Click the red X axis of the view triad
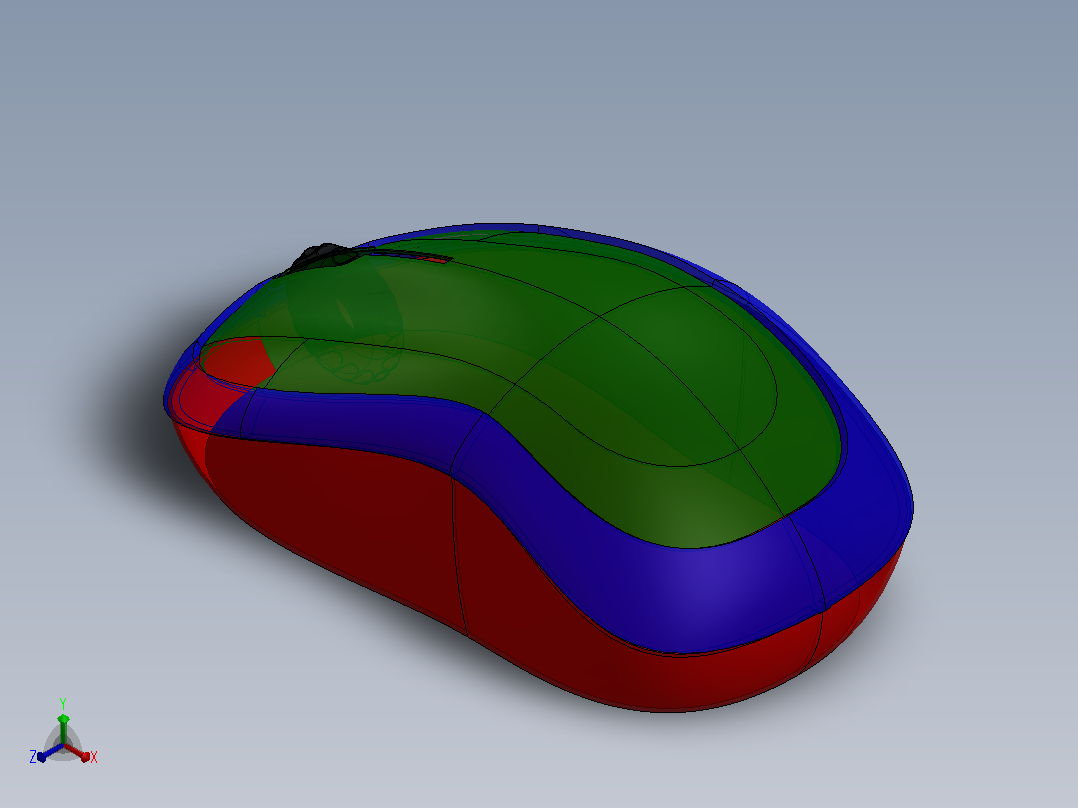1078x808 pixels. [78, 752]
